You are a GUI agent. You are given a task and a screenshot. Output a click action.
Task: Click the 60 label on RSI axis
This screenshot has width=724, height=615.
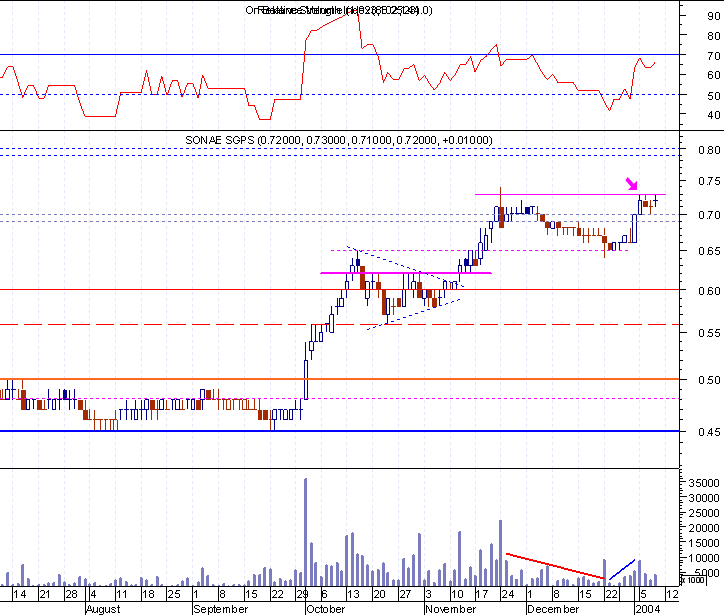pos(713,75)
